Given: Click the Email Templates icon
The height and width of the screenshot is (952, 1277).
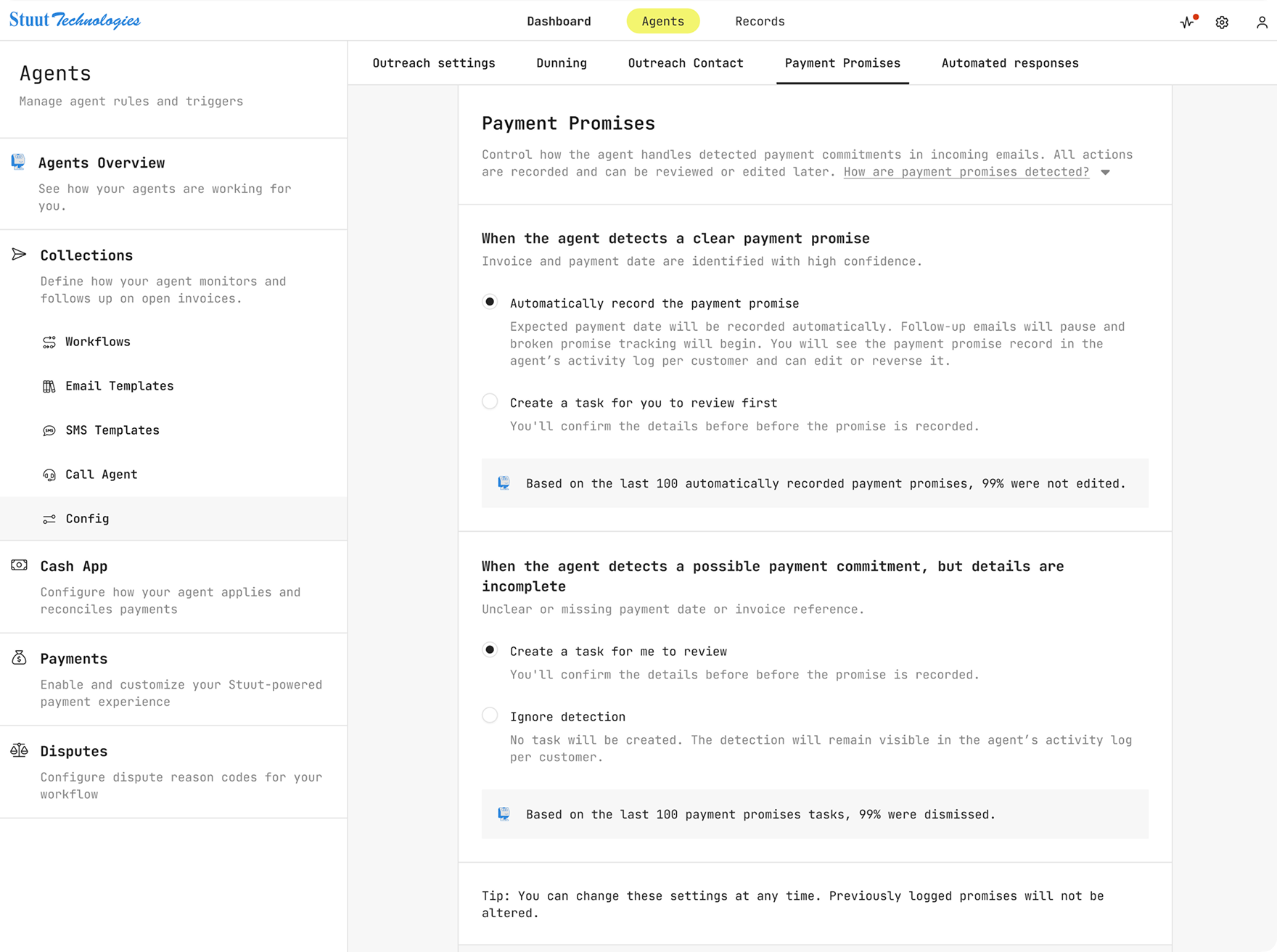Looking at the screenshot, I should pyautogui.click(x=49, y=386).
